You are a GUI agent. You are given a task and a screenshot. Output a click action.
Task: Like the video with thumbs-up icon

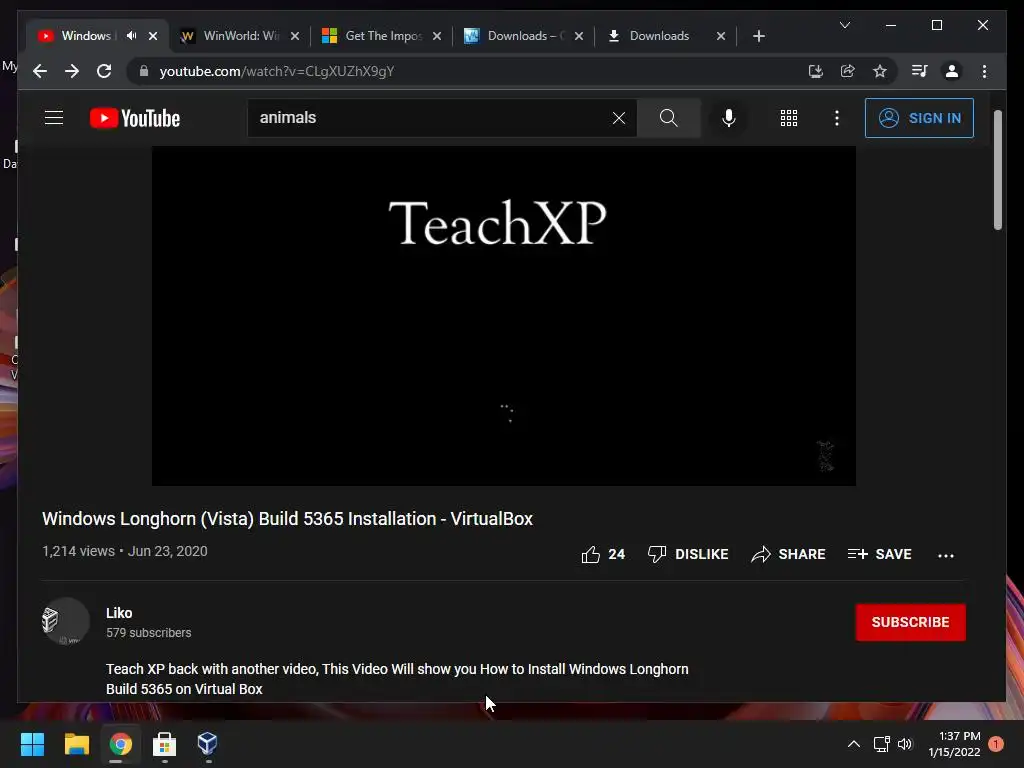coord(590,554)
